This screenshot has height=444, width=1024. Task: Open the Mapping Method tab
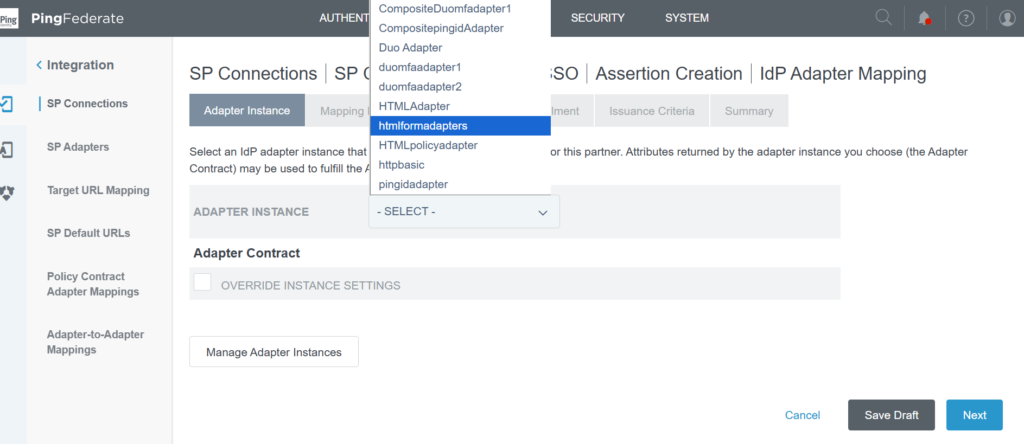click(338, 110)
